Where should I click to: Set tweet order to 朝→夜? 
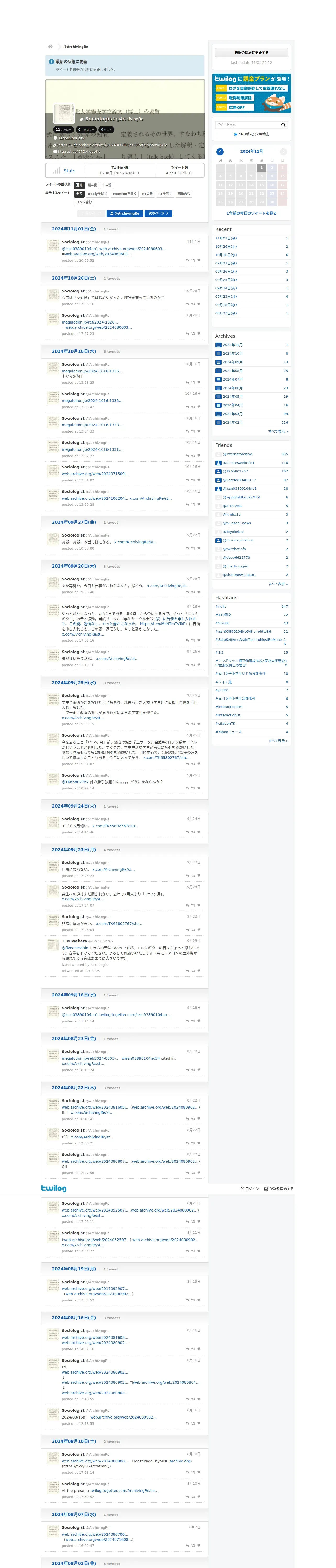pyautogui.click(x=92, y=185)
